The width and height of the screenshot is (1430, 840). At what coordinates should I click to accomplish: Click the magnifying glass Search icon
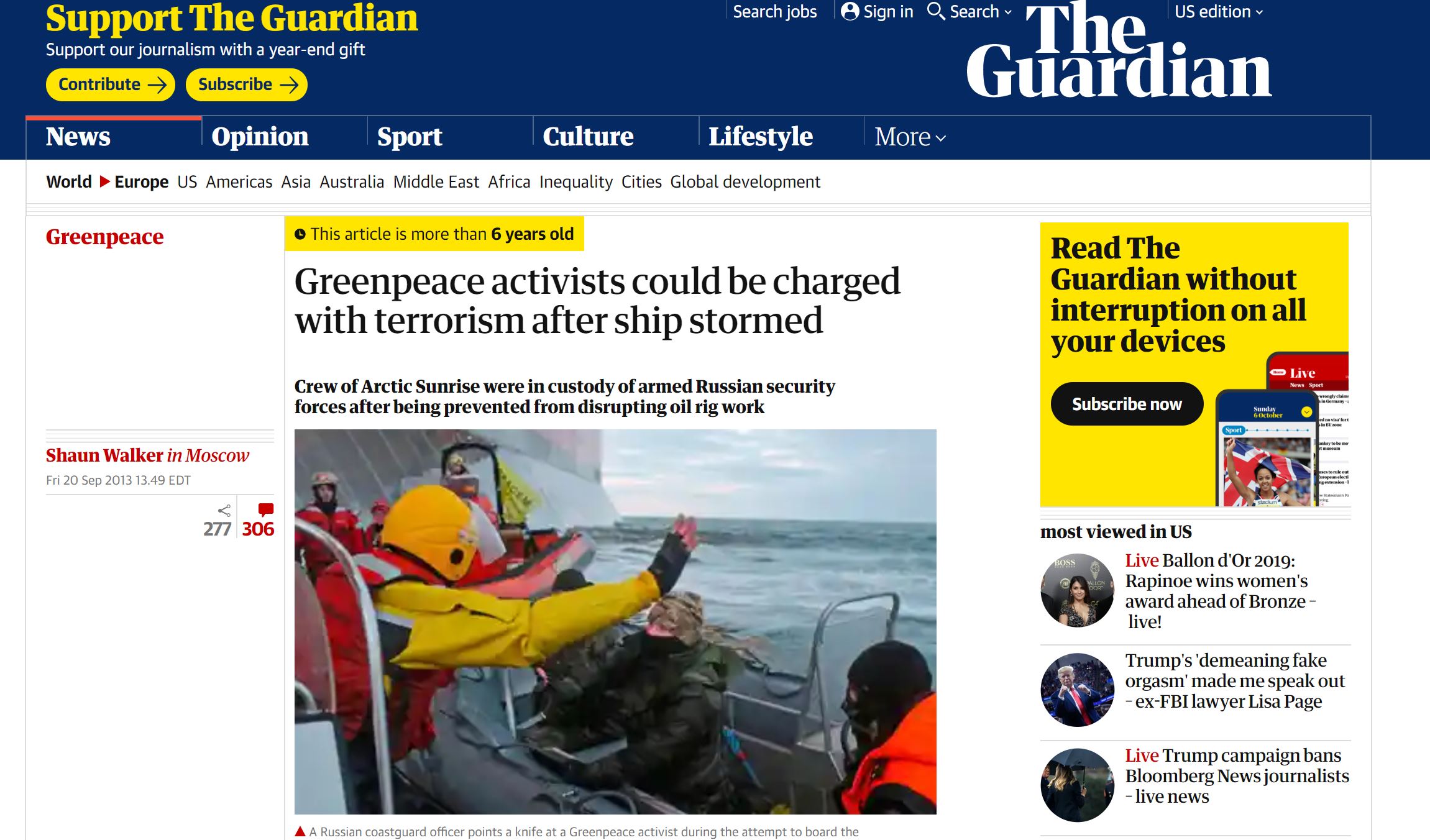[936, 11]
